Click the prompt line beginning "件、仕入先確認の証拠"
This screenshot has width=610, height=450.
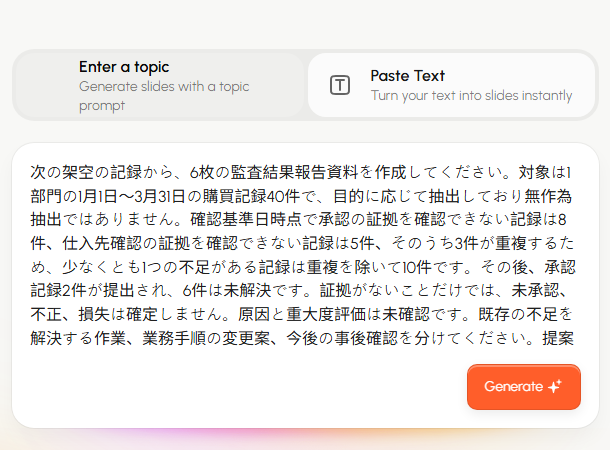coord(302,243)
